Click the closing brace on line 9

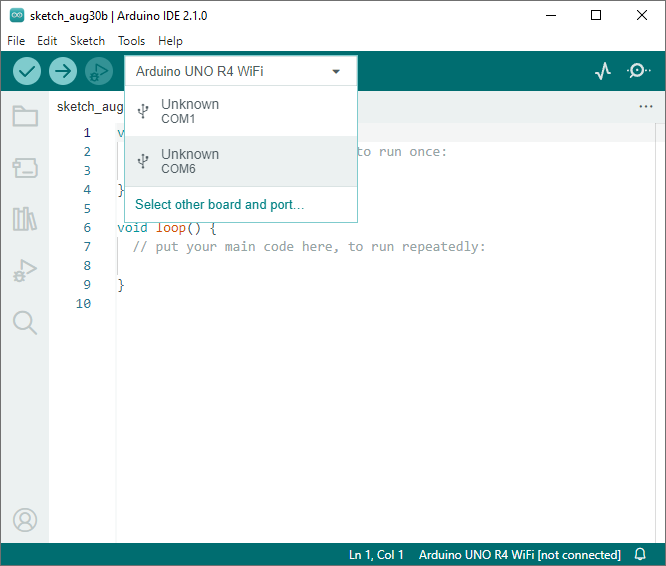[121, 285]
